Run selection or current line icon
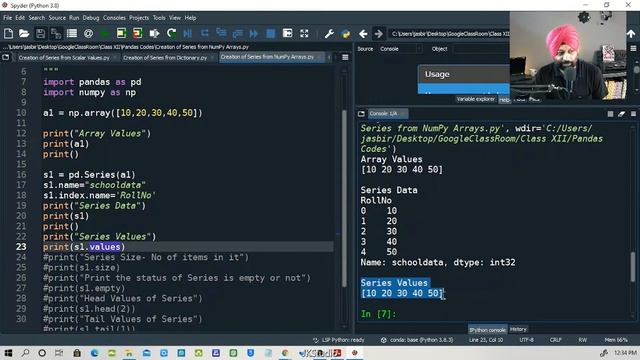Image resolution: width=640 pixels, height=360 pixels. pos(154,33)
